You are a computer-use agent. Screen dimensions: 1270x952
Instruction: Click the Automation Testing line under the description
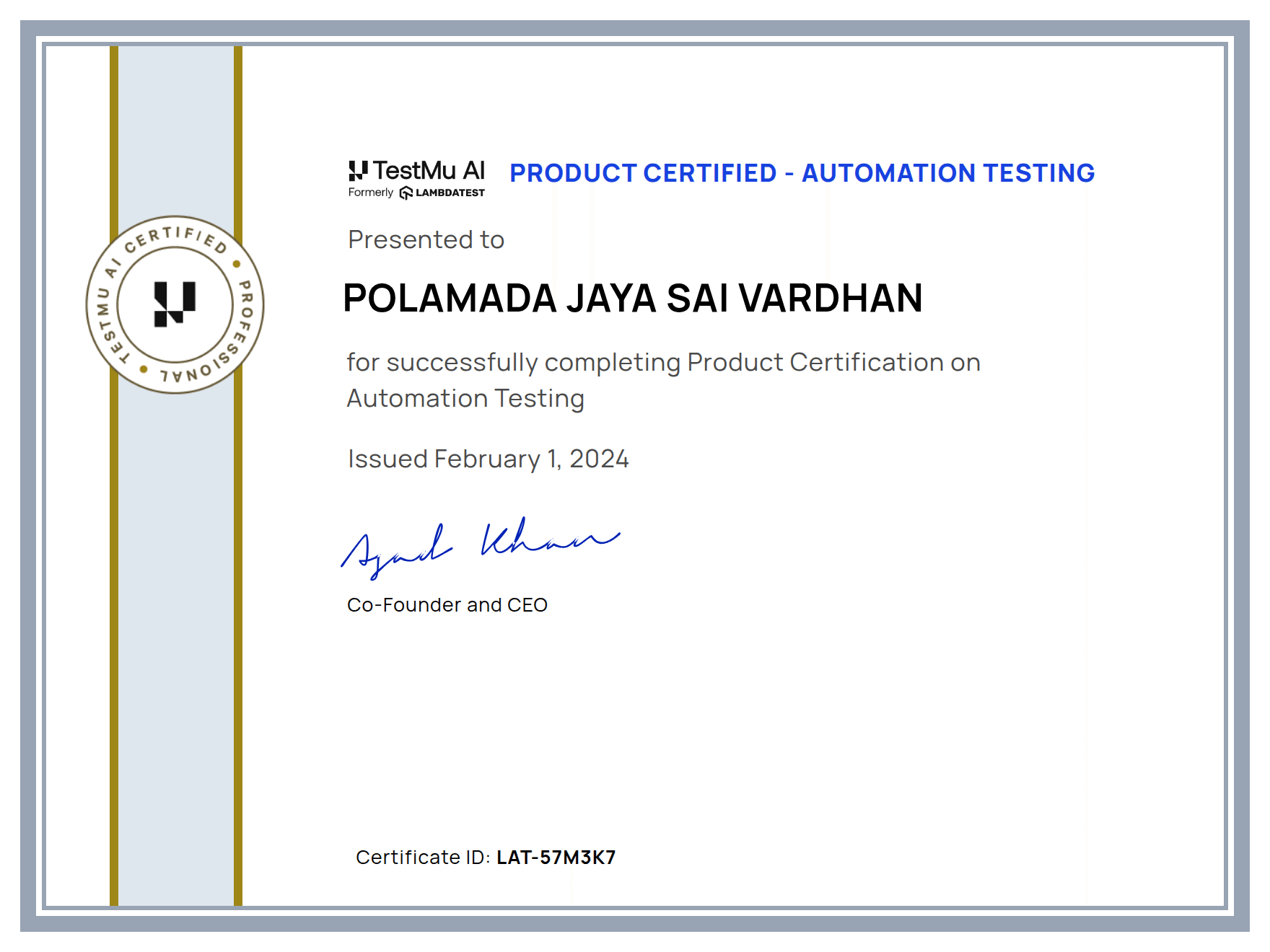465,398
